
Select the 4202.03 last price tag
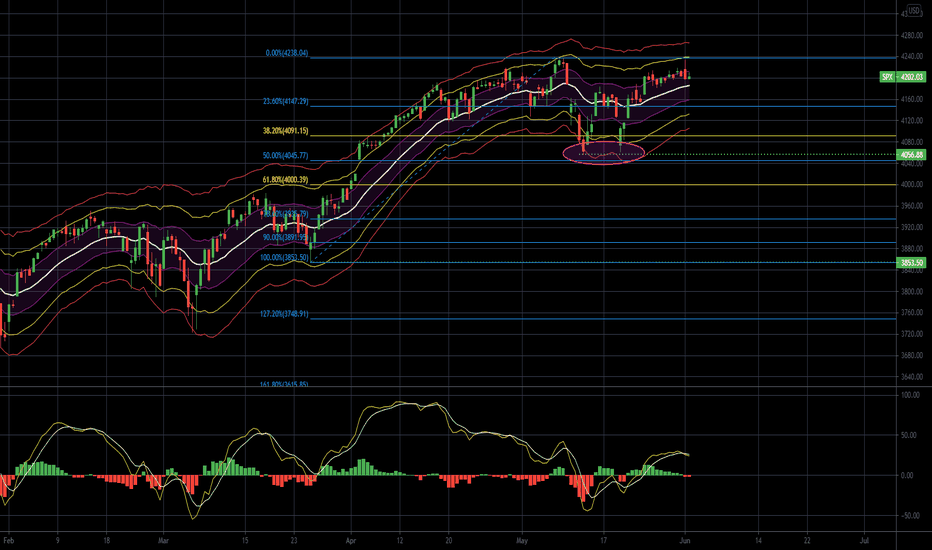point(911,77)
